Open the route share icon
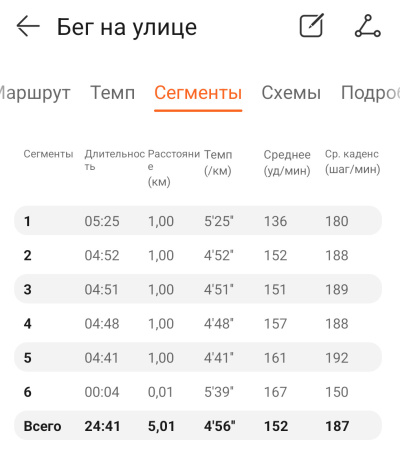Image resolution: width=400 pixels, height=462 pixels. coord(368,26)
